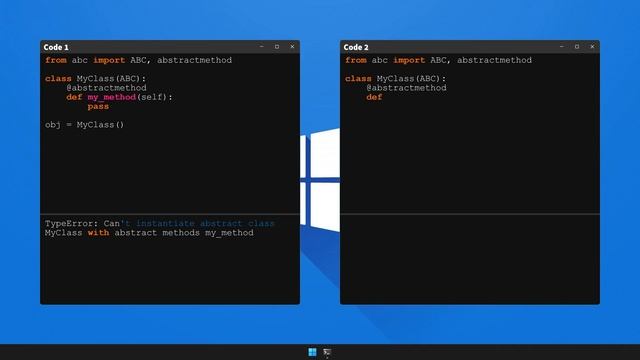Image resolution: width=640 pixels, height=360 pixels.
Task: Close the Code 1 window
Action: pyautogui.click(x=292, y=47)
